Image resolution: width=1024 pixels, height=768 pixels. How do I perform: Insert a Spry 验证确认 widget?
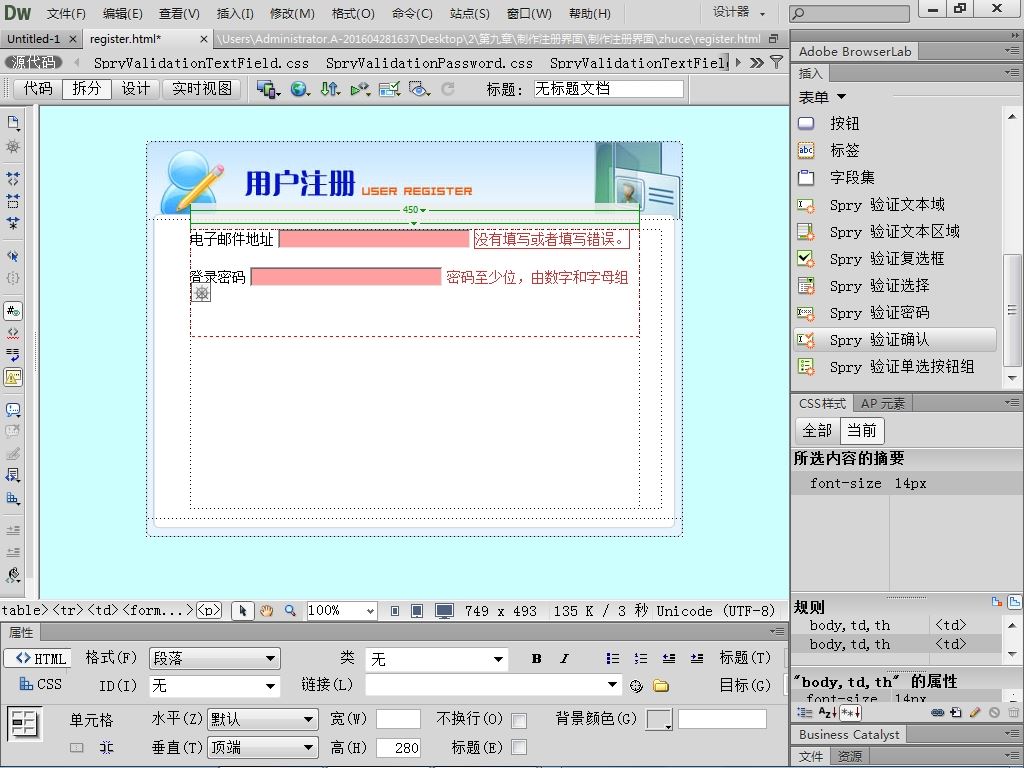895,340
